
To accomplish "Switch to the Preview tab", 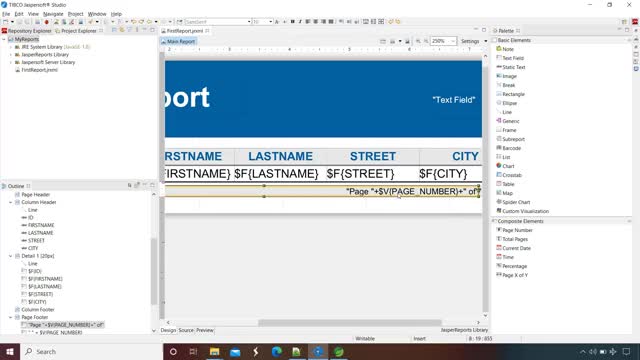I will tap(205, 330).
